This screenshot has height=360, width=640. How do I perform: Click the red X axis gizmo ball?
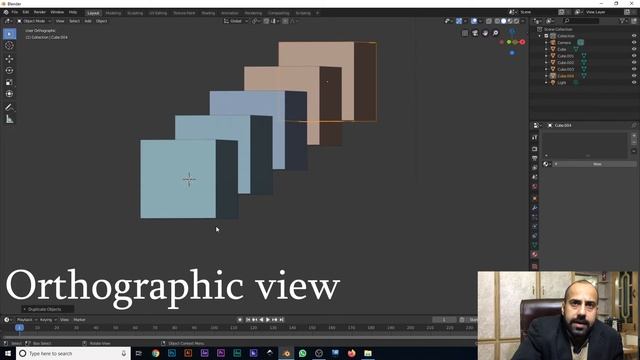pyautogui.click(x=522, y=42)
